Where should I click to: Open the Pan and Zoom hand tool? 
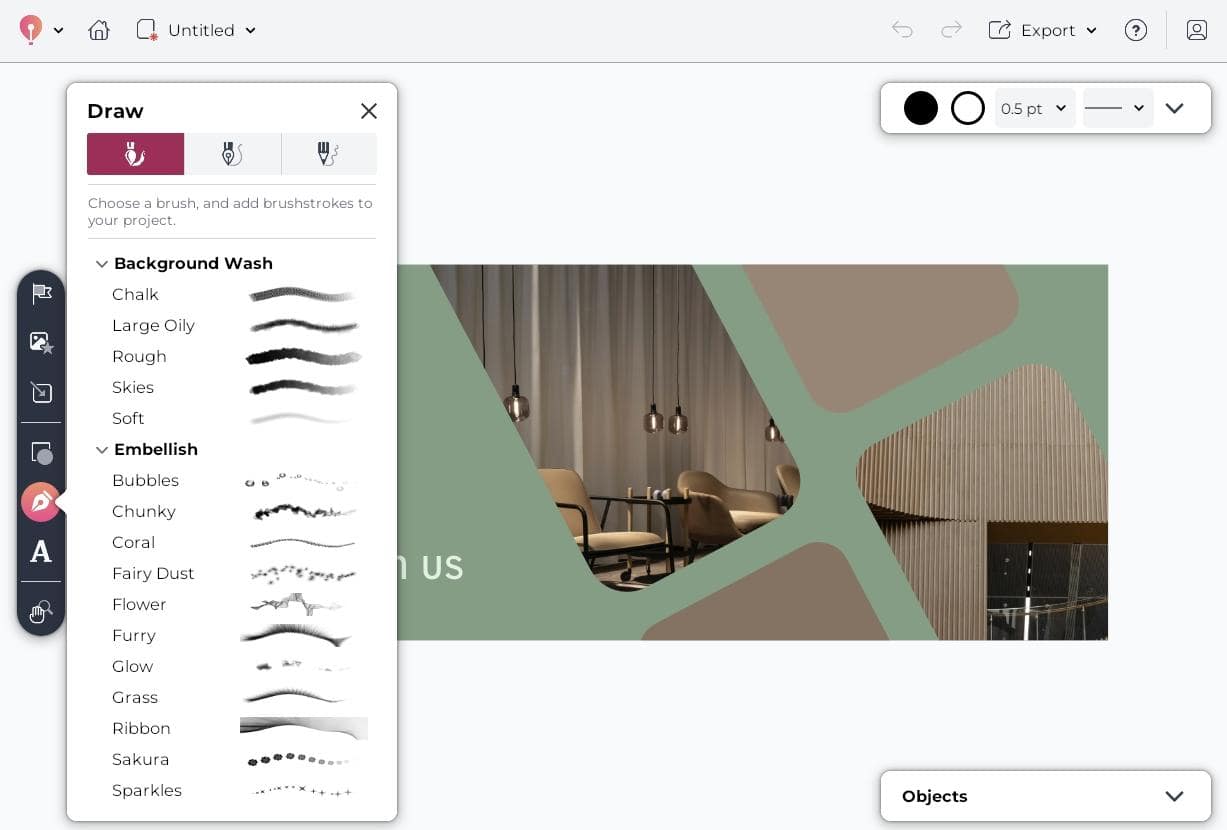41,611
